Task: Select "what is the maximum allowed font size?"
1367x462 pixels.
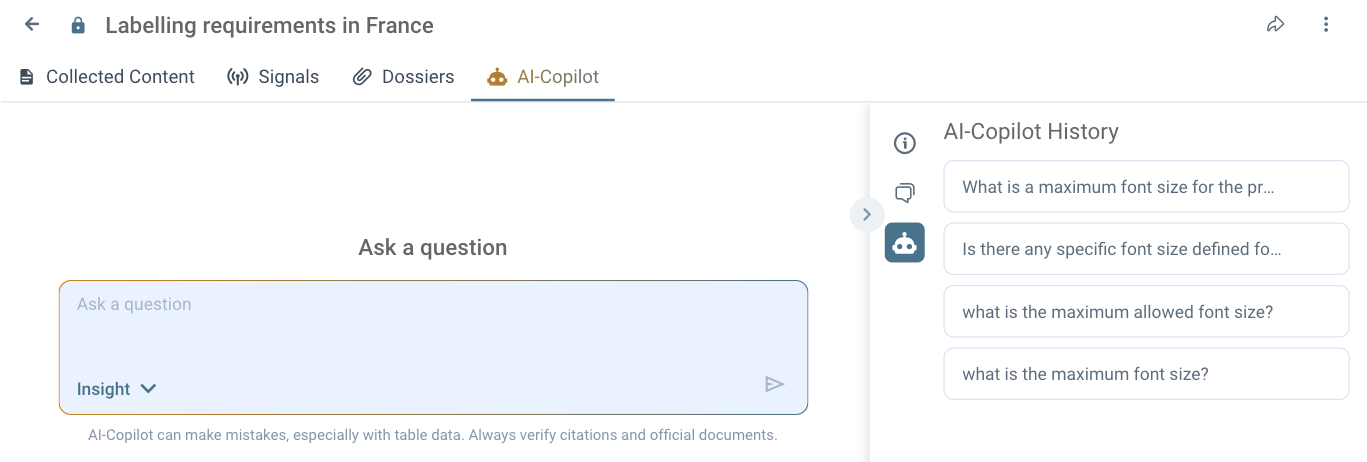Action: (1146, 312)
